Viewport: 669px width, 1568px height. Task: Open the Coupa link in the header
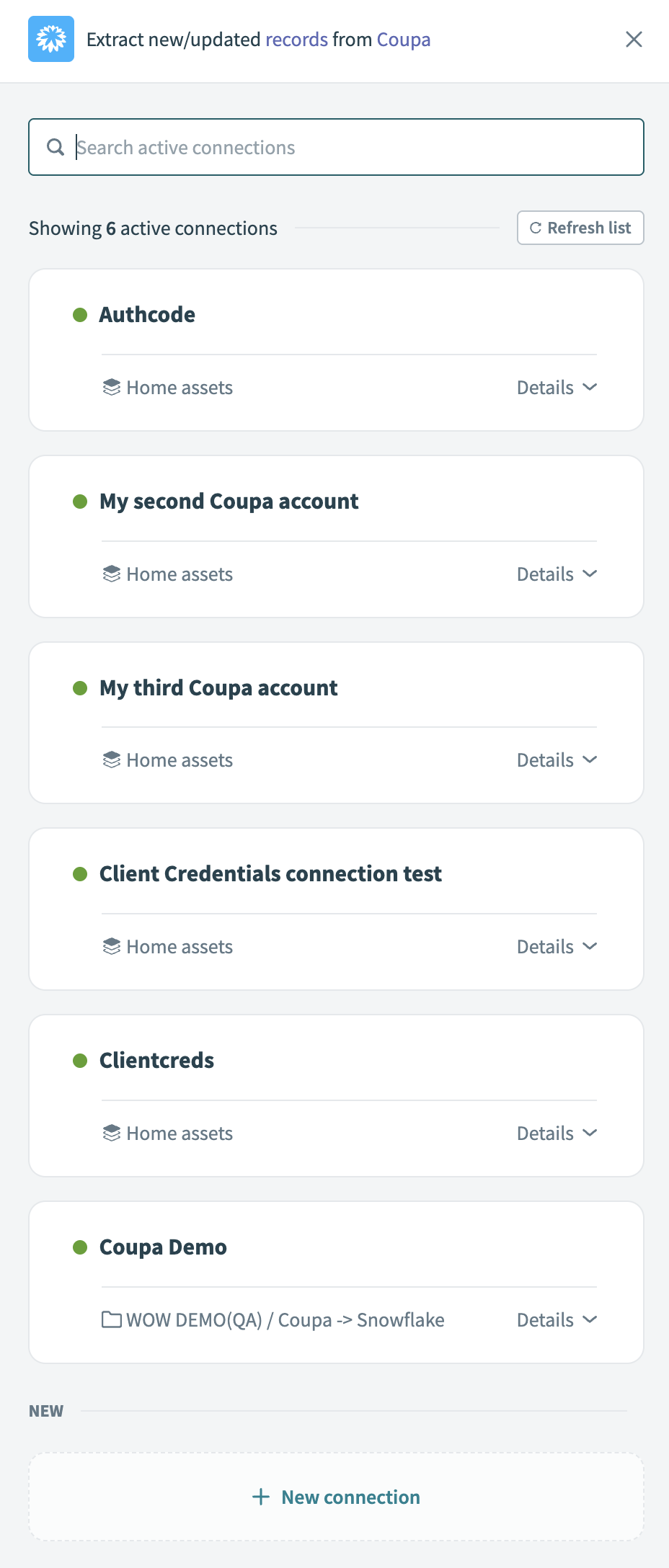pos(402,39)
